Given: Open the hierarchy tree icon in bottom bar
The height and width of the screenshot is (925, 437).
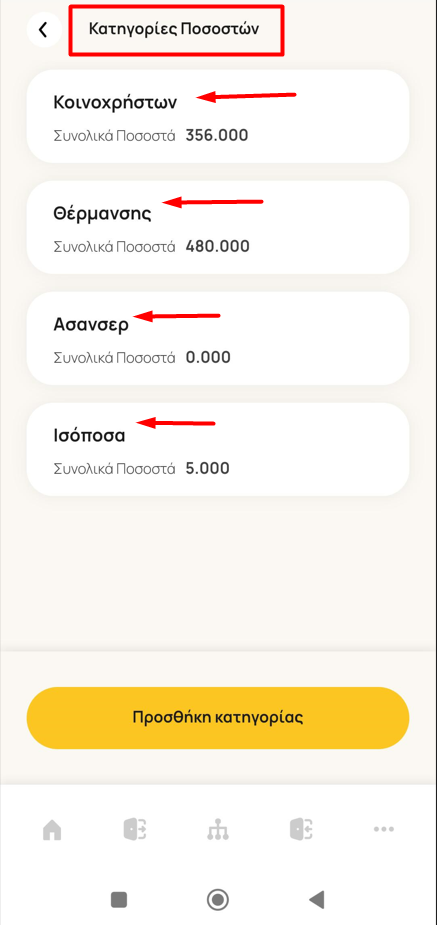Looking at the screenshot, I should pos(218,829).
